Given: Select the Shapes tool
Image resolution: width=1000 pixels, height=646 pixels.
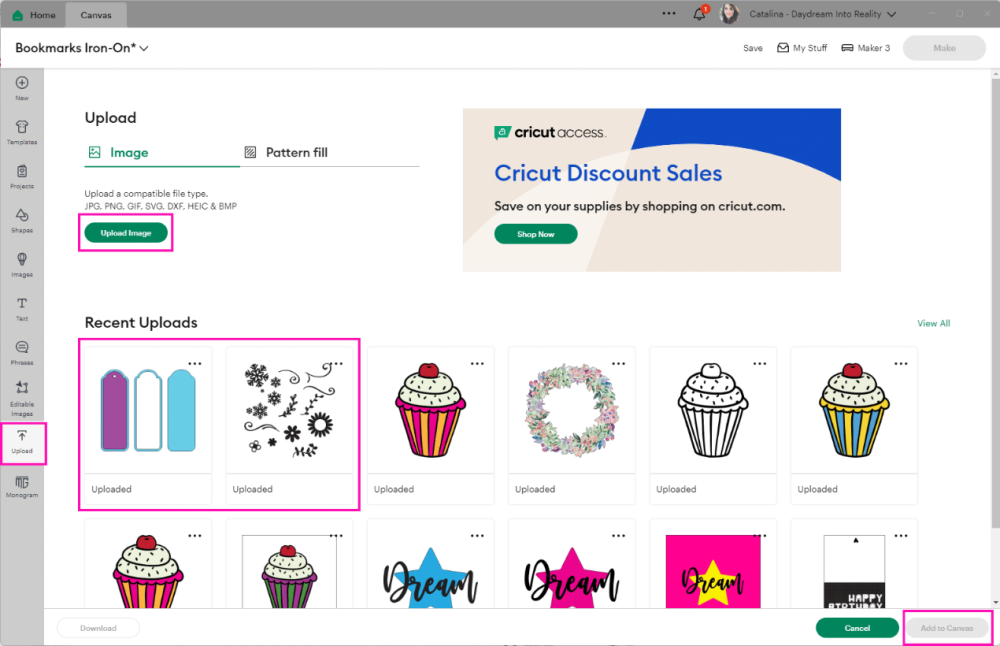Looking at the screenshot, I should pyautogui.click(x=22, y=220).
